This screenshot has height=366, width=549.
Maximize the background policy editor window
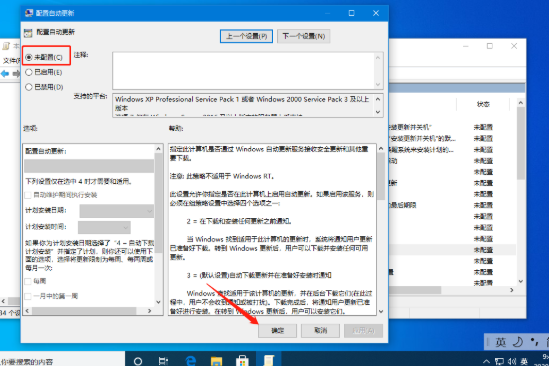[490, 46]
